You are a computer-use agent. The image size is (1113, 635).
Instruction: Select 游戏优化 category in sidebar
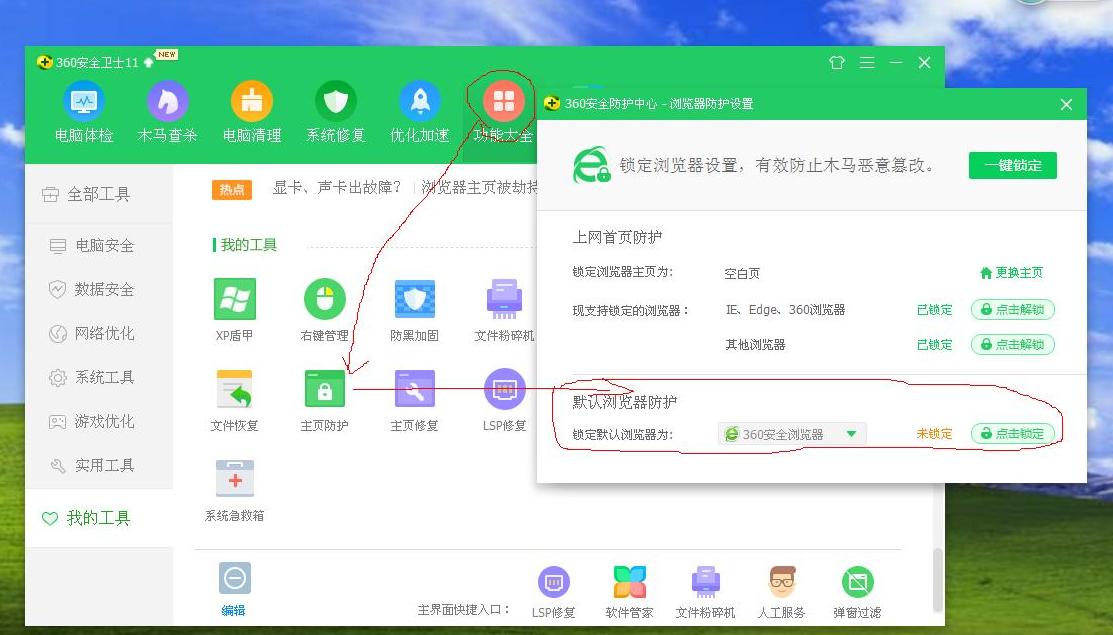99,421
